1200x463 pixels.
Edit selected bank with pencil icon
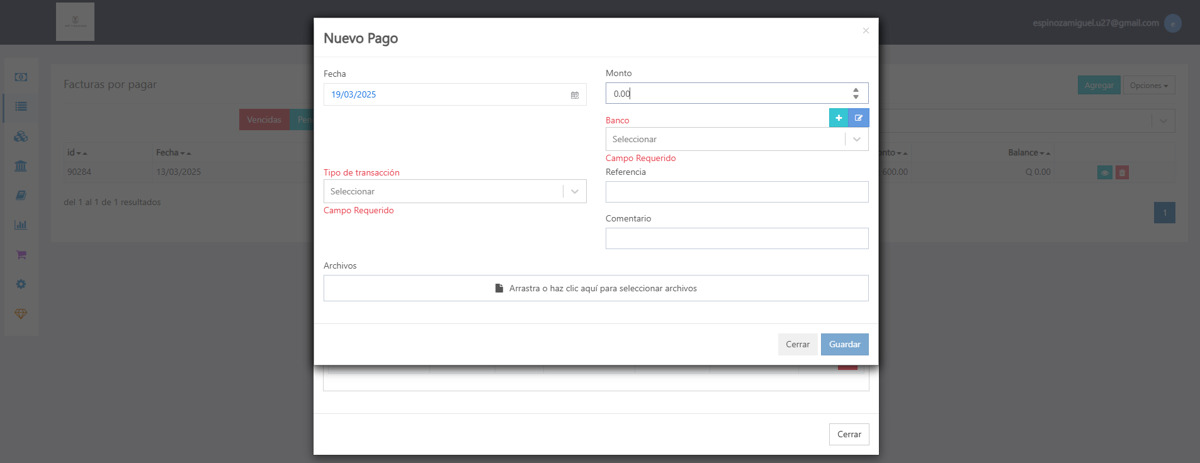point(858,118)
